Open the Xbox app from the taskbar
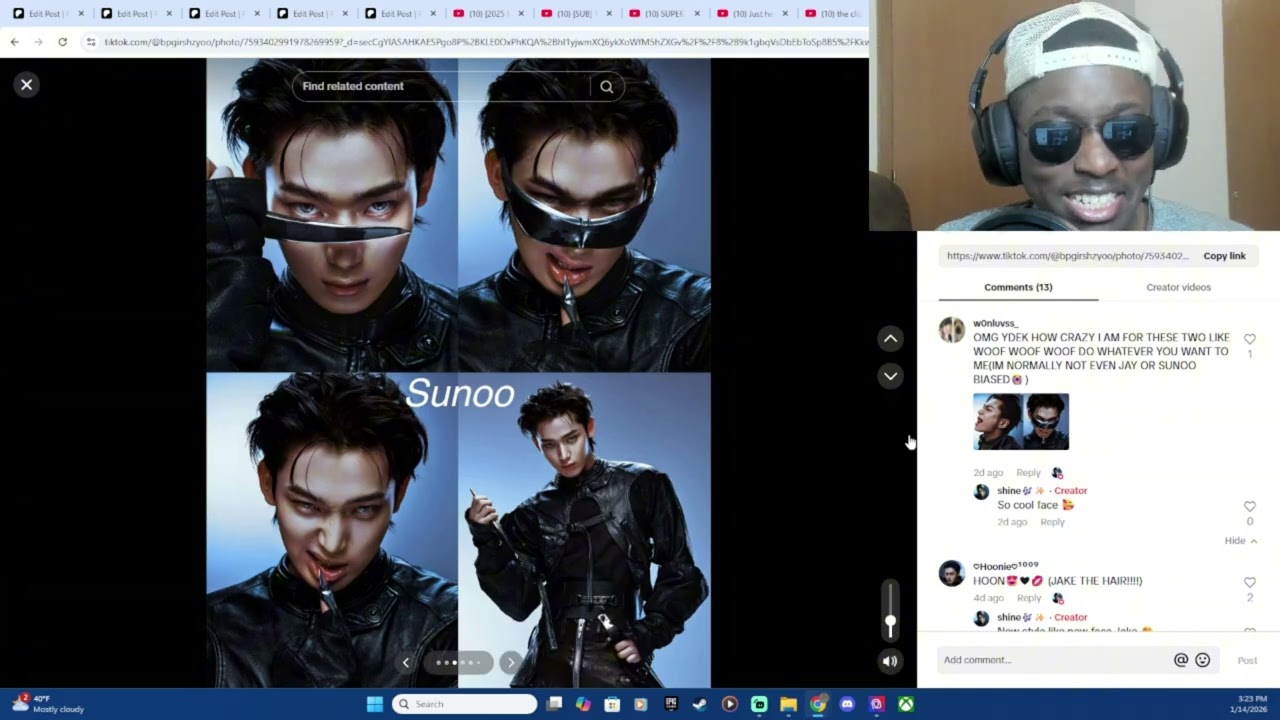1280x720 pixels. click(x=905, y=704)
